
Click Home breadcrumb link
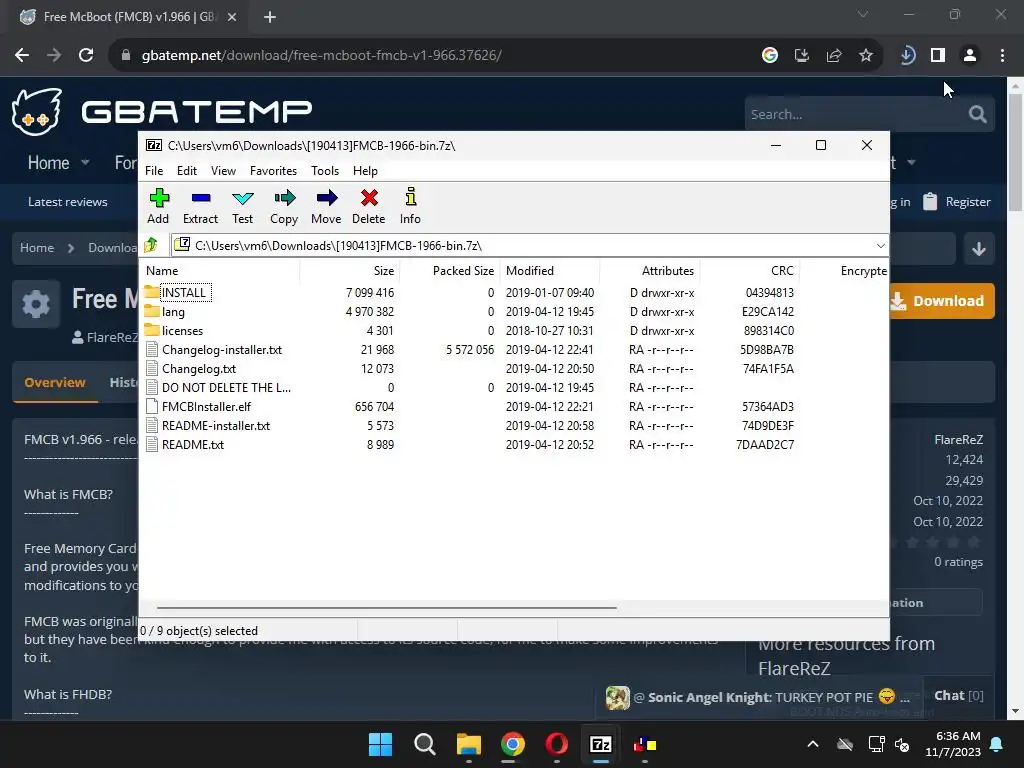pos(37,248)
